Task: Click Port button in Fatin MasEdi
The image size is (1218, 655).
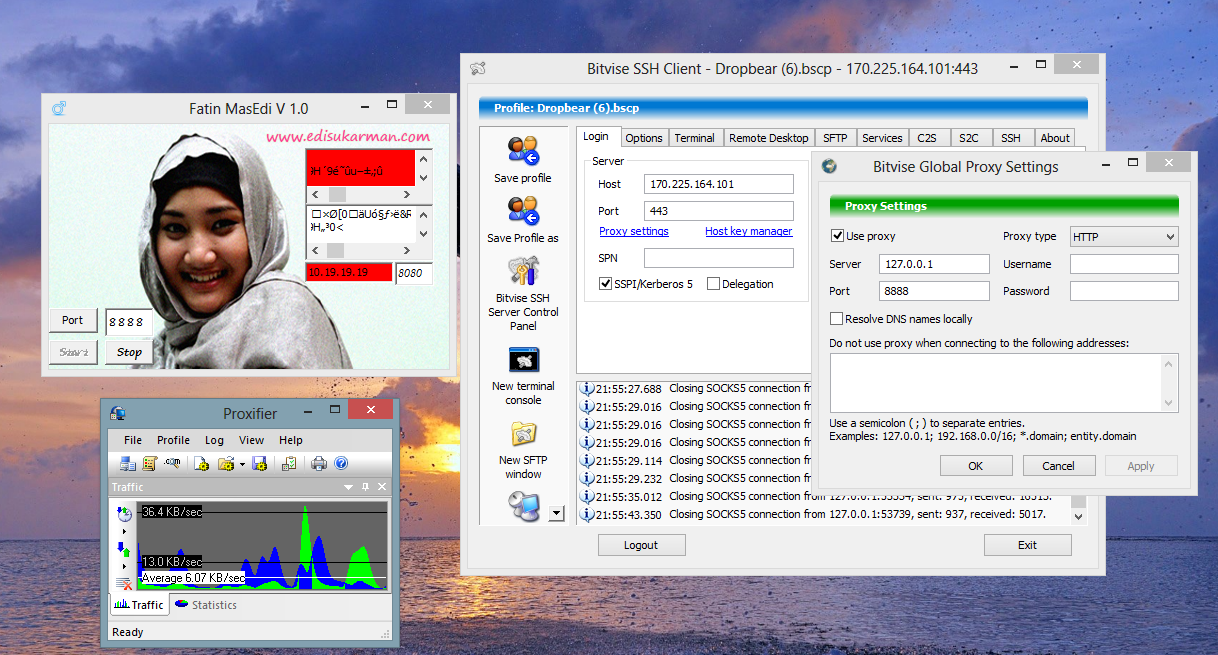Action: [73, 321]
